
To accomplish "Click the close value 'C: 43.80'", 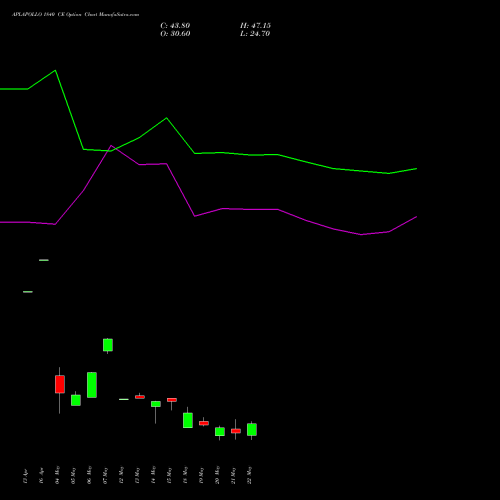I will [175, 26].
